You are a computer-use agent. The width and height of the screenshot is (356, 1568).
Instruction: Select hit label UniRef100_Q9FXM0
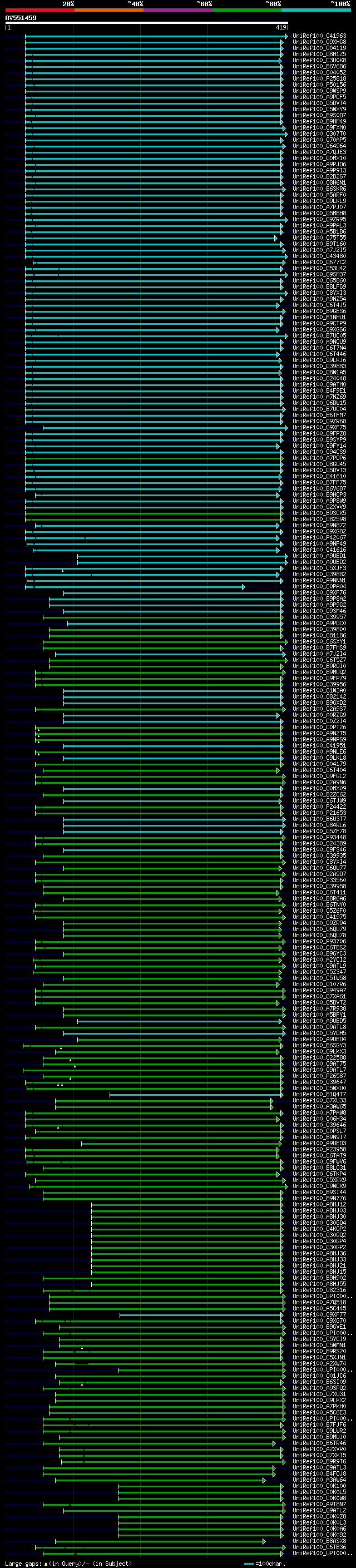pos(319,128)
